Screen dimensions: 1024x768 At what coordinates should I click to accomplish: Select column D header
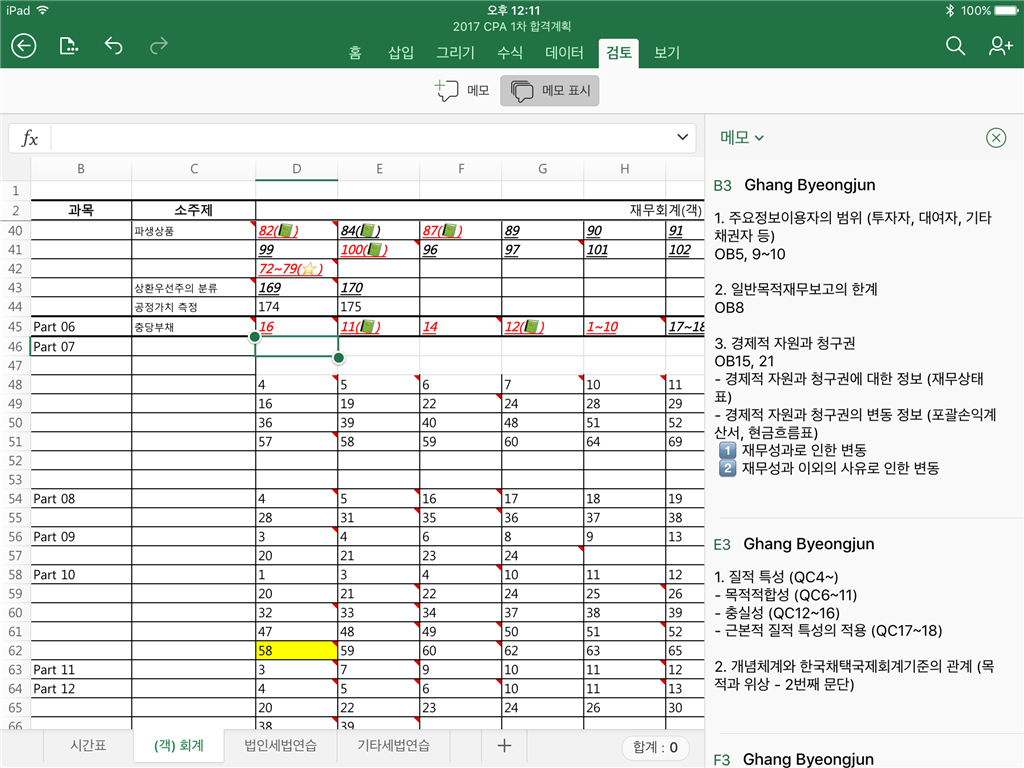pos(296,168)
